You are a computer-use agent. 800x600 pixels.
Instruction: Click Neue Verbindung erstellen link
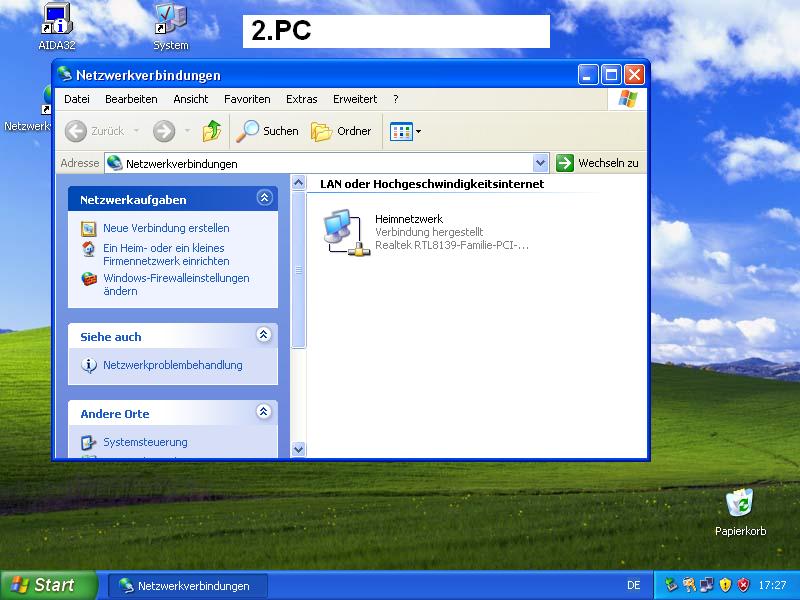pyautogui.click(x=166, y=228)
